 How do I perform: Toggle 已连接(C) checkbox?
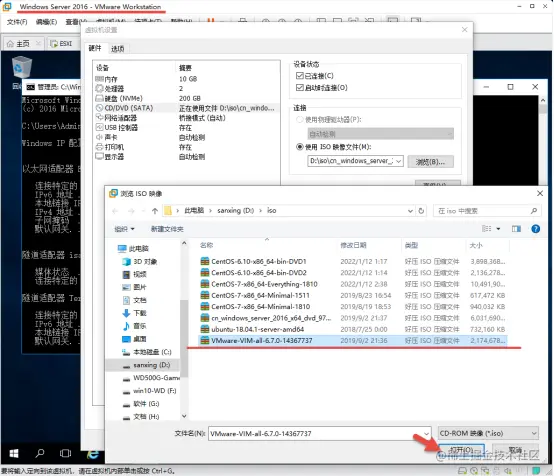coord(300,76)
